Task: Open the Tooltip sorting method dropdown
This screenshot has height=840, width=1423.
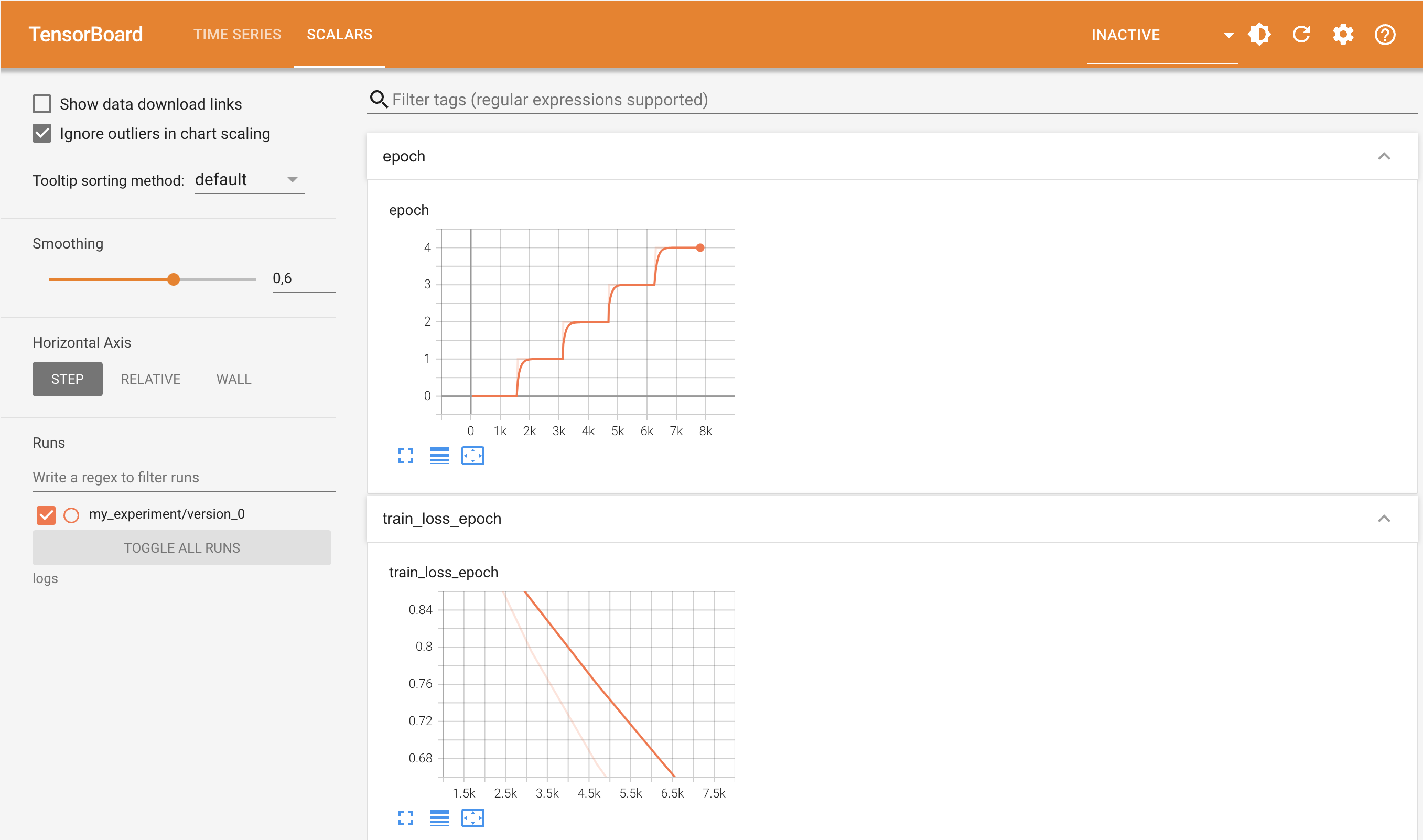Action: tap(249, 180)
